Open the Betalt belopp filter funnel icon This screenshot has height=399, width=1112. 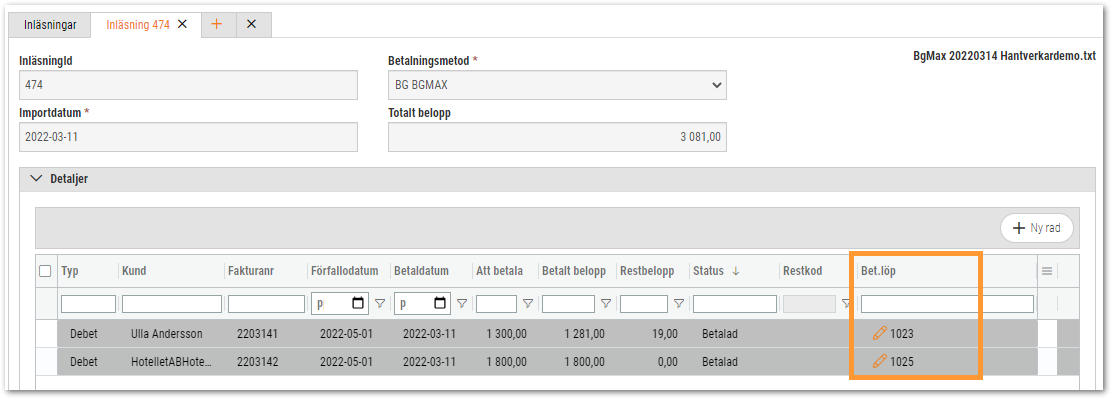(606, 303)
